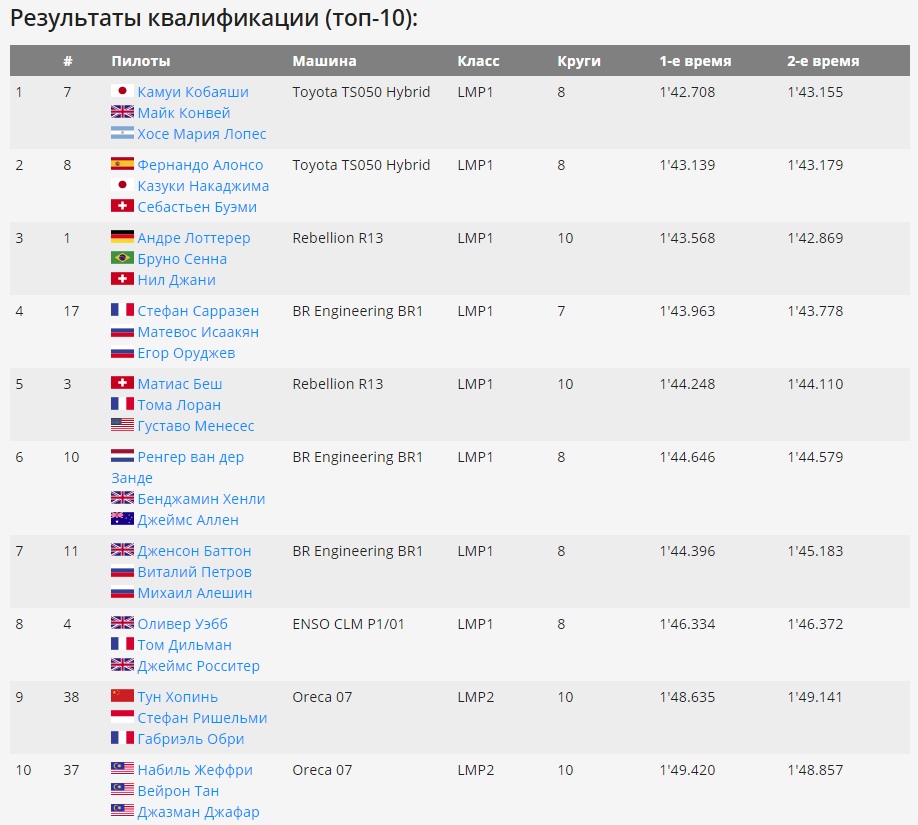This screenshot has height=825, width=918.
Task: Click the Australia flag beside Джеймс Аллен
Action: [122, 520]
